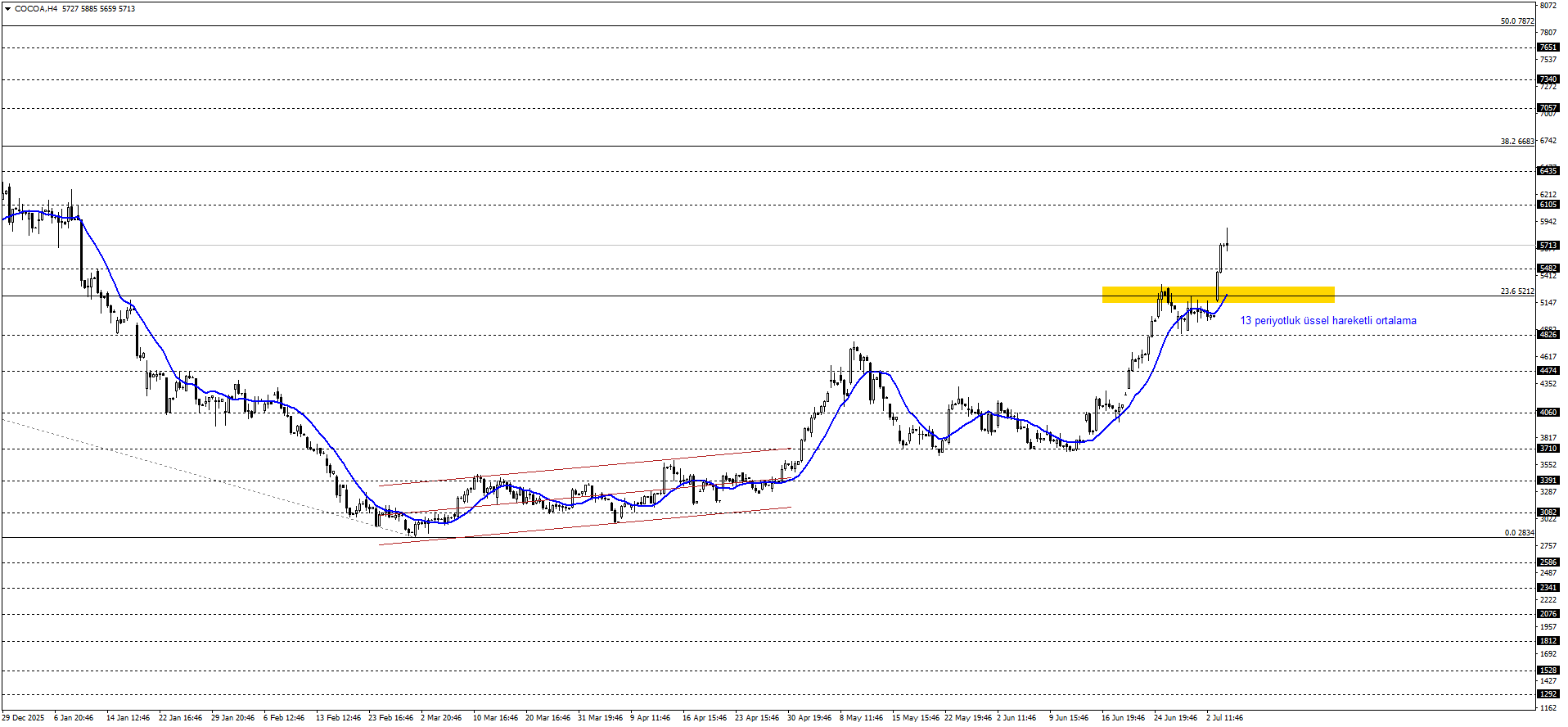Click the 2 Mar 20:46 time axis label
This screenshot has height=727, width=1568.
coord(441,718)
